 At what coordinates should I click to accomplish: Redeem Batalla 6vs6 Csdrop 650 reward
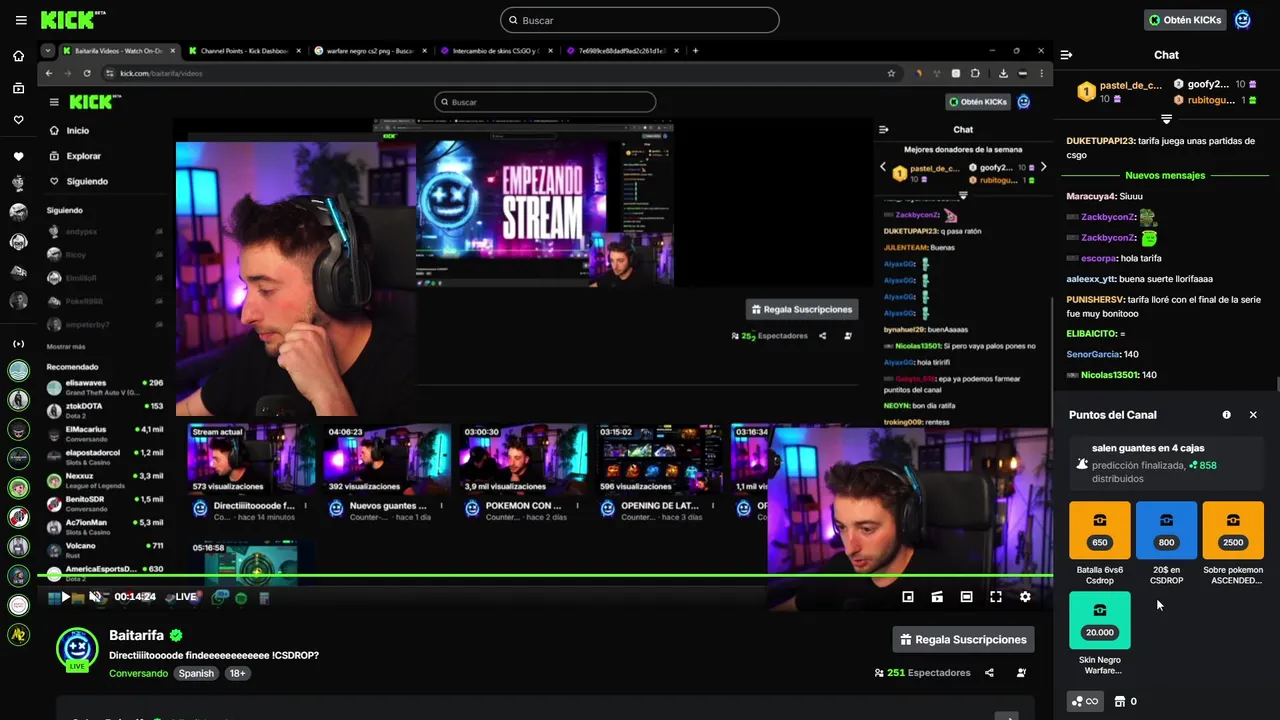1100,543
